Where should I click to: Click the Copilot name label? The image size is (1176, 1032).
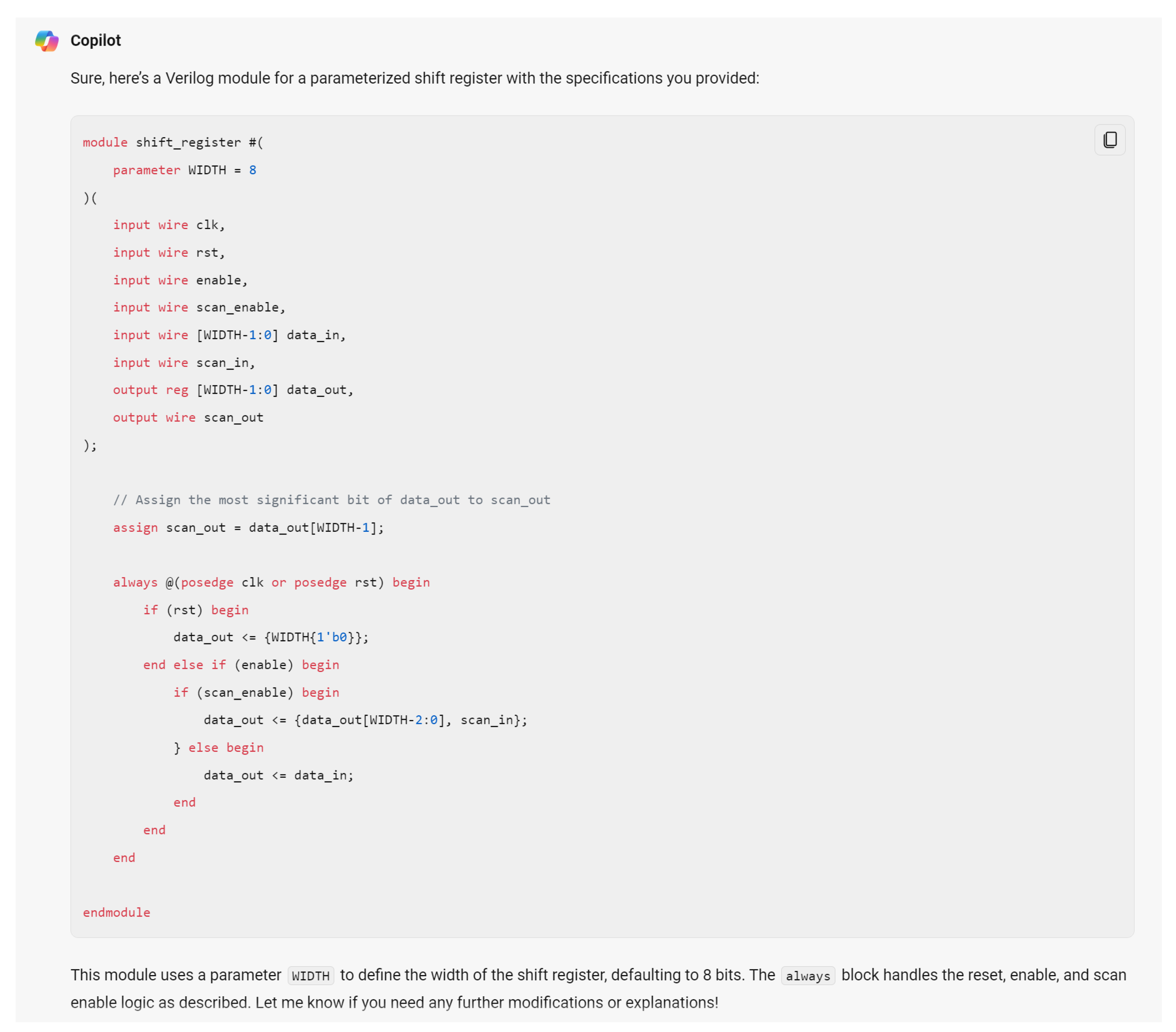point(95,41)
